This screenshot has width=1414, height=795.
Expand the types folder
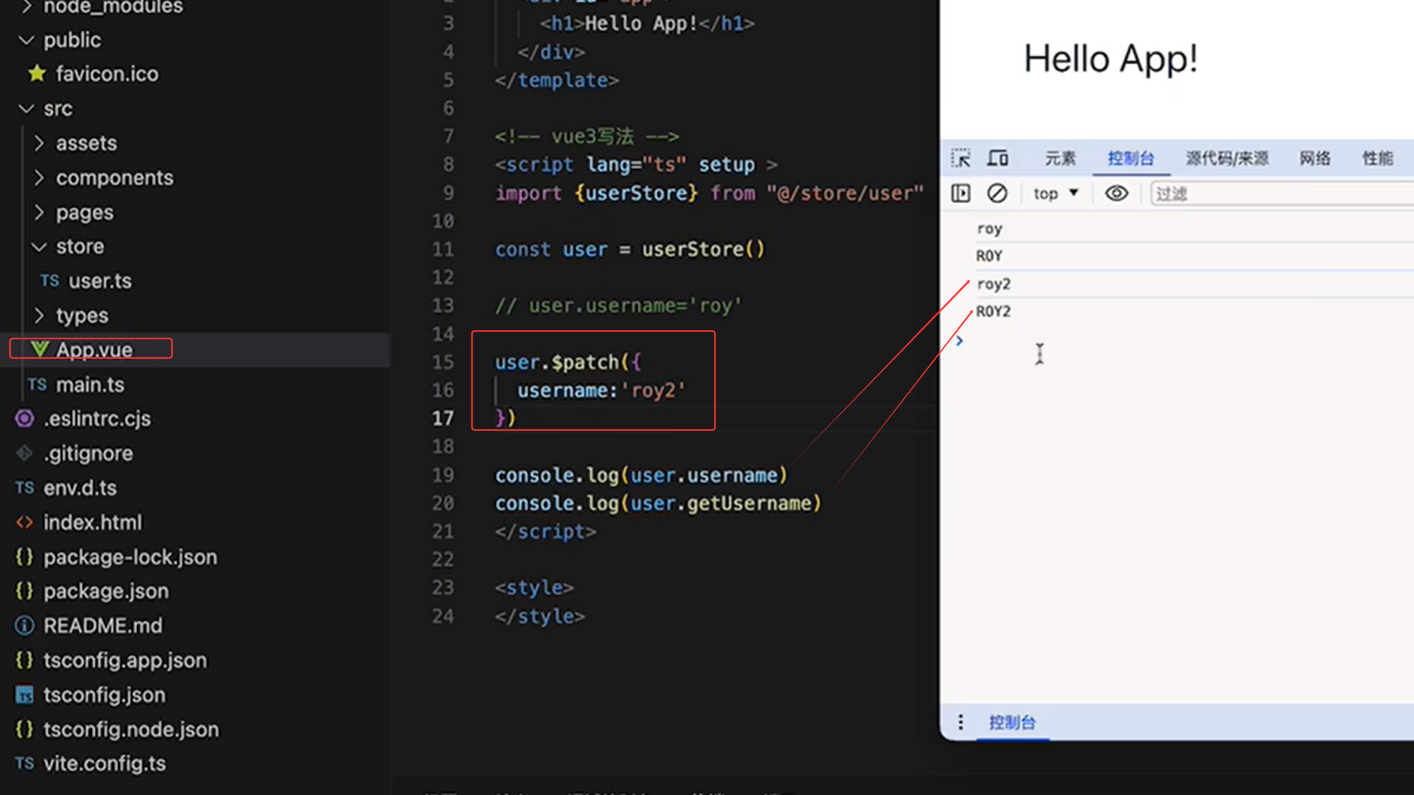pyautogui.click(x=39, y=315)
